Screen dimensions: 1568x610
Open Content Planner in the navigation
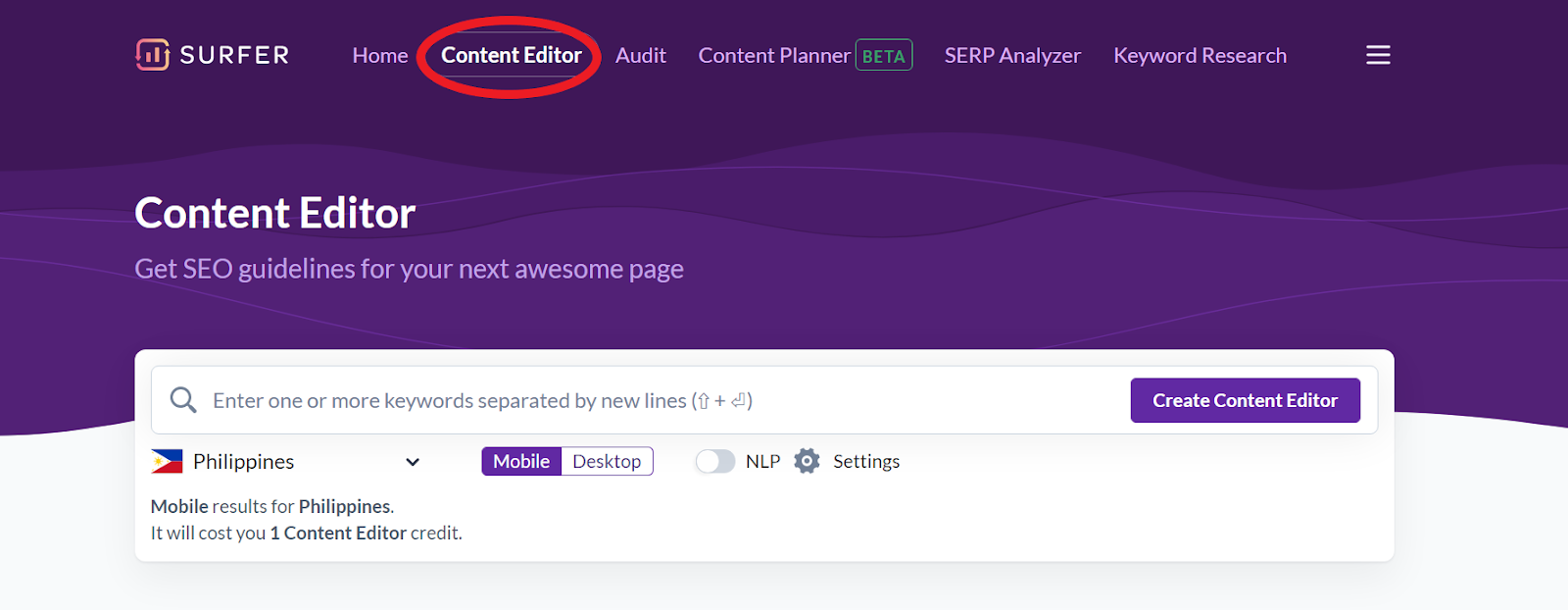pos(774,56)
